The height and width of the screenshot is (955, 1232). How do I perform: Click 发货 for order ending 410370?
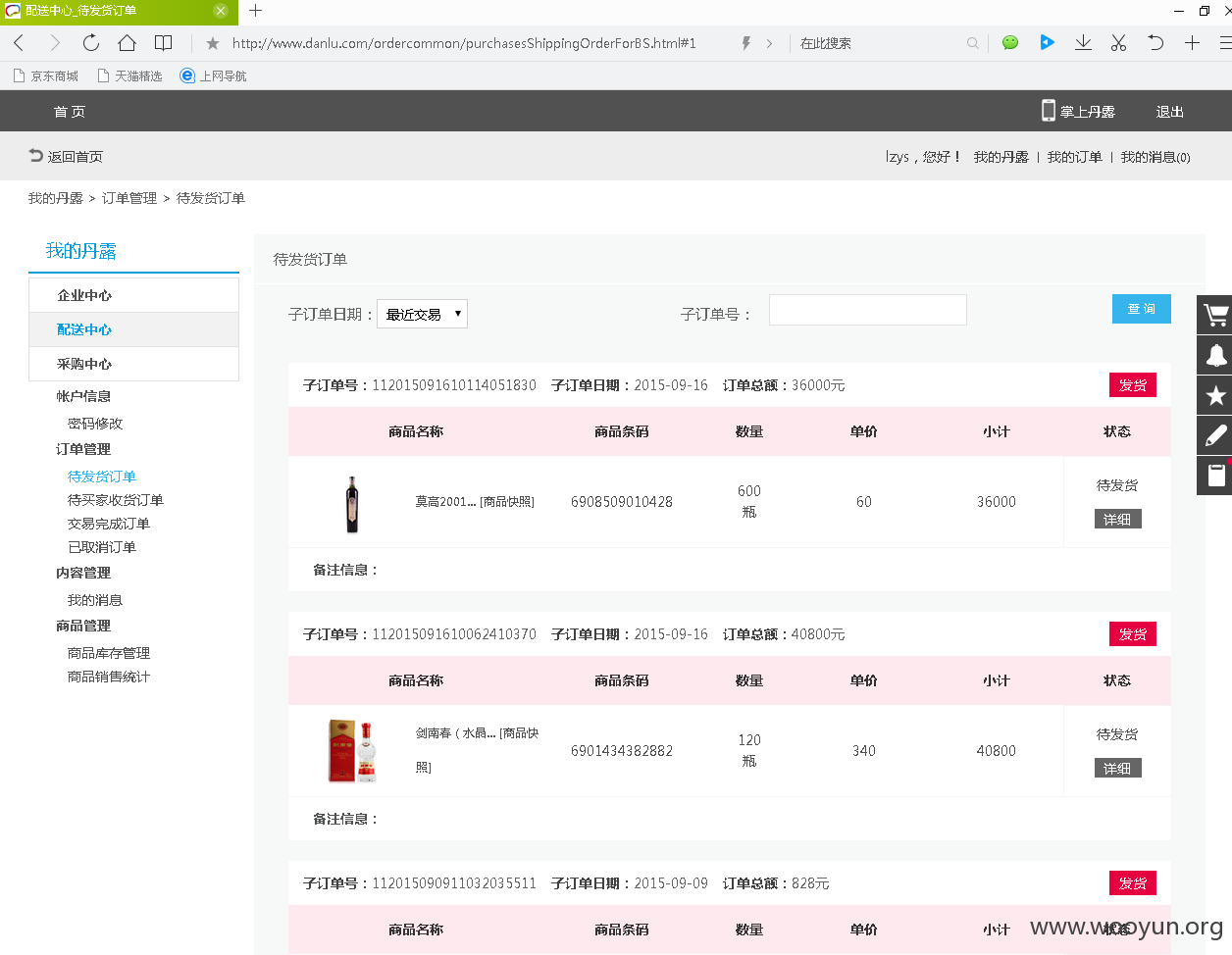[x=1133, y=634]
